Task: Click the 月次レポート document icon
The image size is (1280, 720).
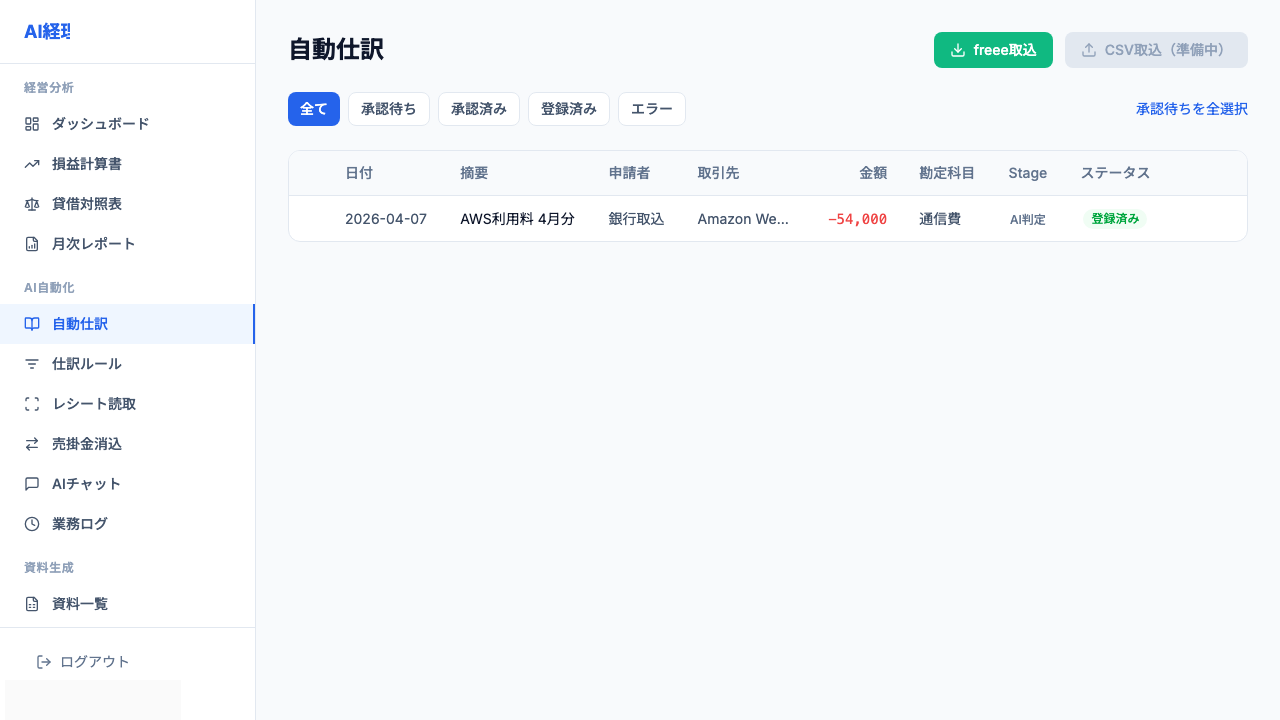Action: [32, 243]
